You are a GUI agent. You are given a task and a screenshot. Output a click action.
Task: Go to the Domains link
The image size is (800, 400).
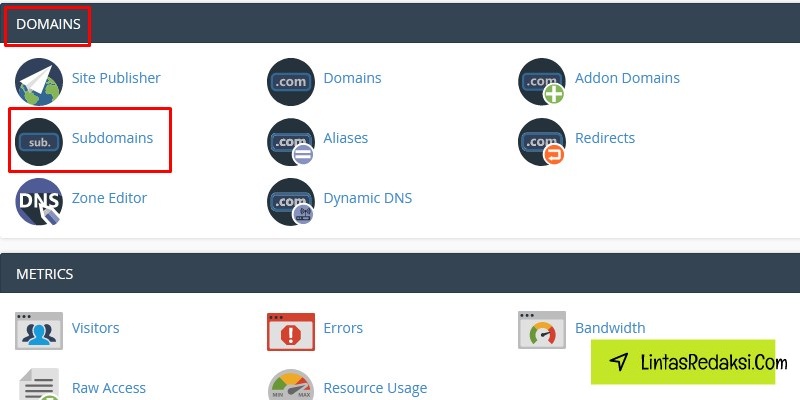(x=353, y=78)
